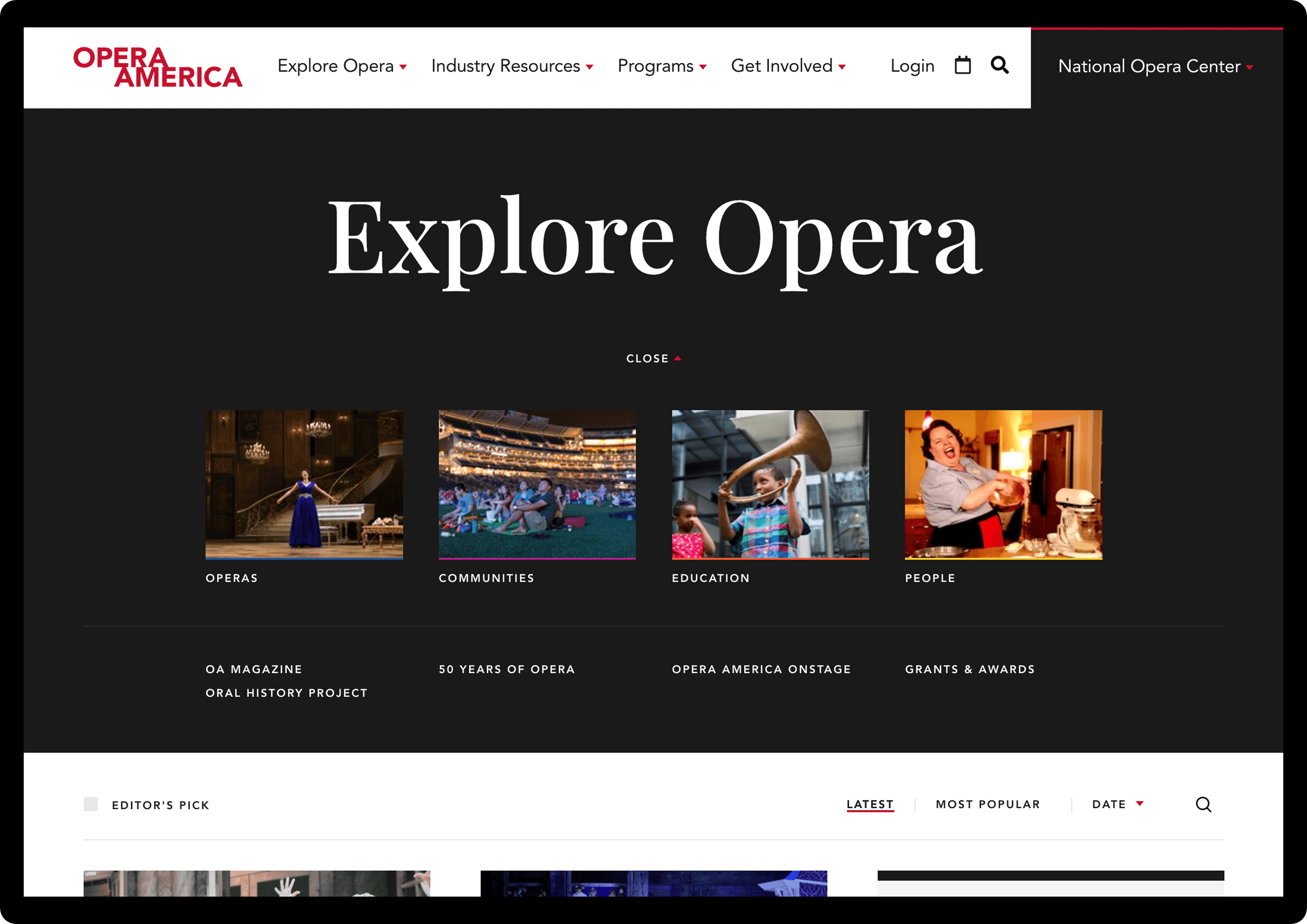The image size is (1307, 924).
Task: Enable the Editor's Pick checkbox
Action: 91,804
